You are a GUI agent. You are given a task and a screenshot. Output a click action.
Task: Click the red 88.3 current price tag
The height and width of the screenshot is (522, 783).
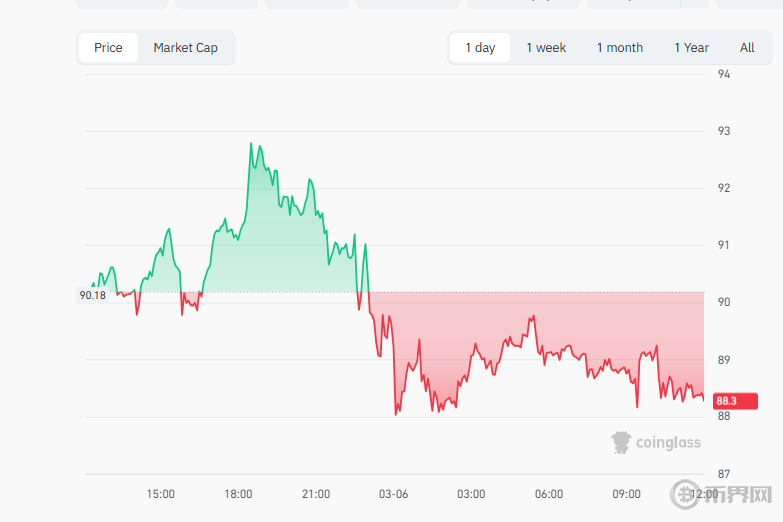pyautogui.click(x=726, y=400)
